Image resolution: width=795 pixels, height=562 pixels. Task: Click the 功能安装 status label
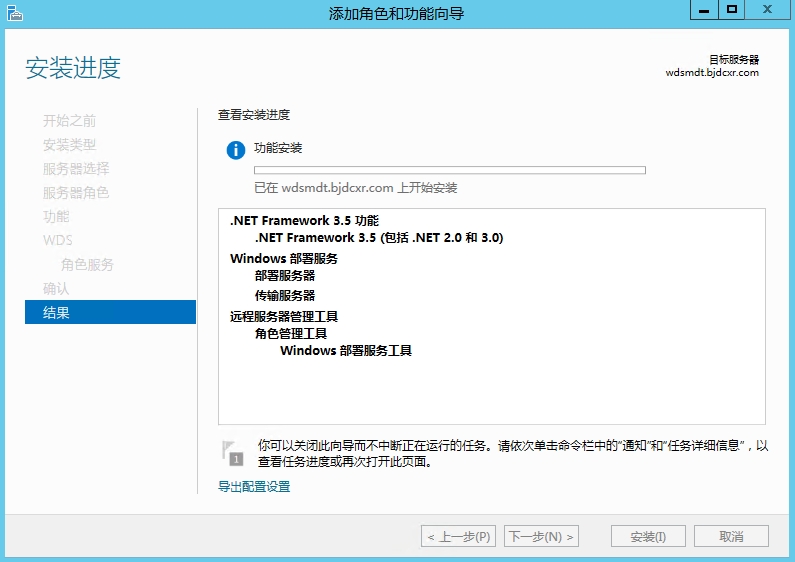tap(278, 148)
